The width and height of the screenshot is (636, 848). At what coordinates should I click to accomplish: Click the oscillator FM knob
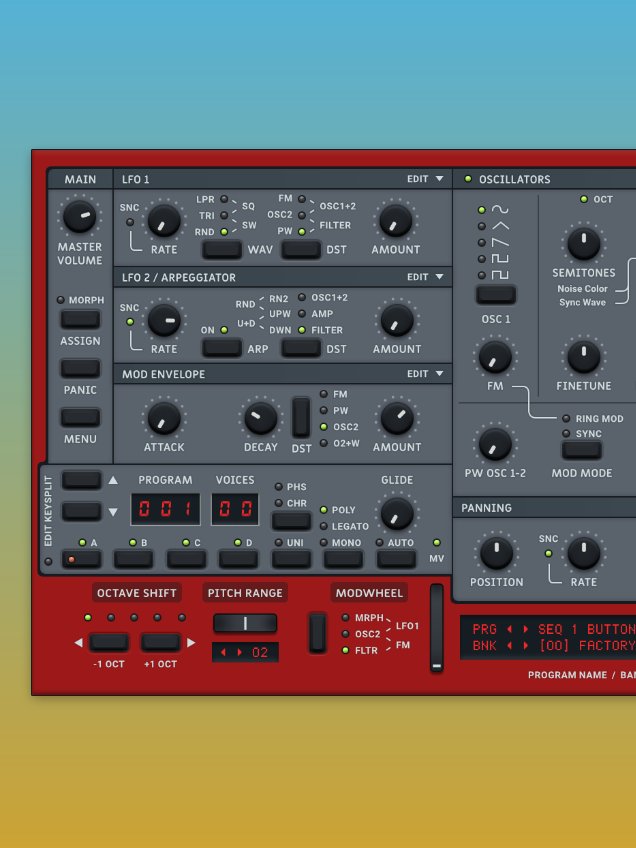[x=495, y=357]
